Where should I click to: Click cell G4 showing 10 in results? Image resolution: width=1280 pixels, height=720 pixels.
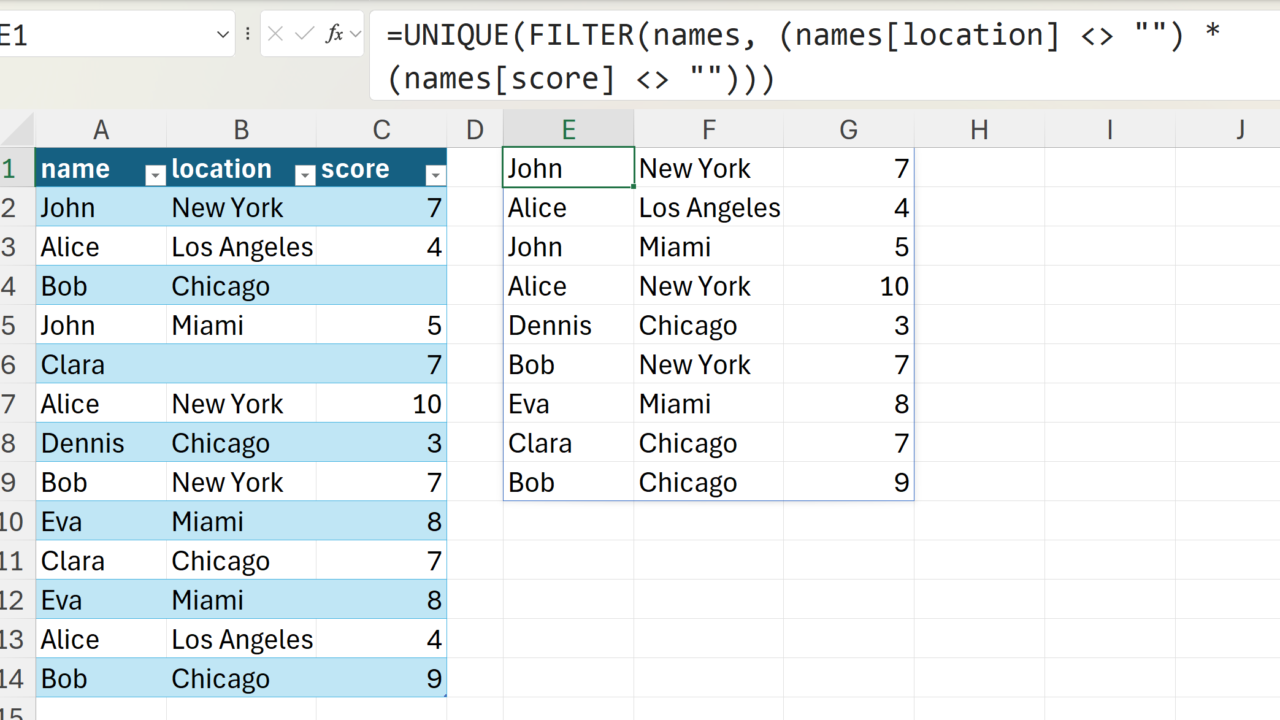point(848,286)
